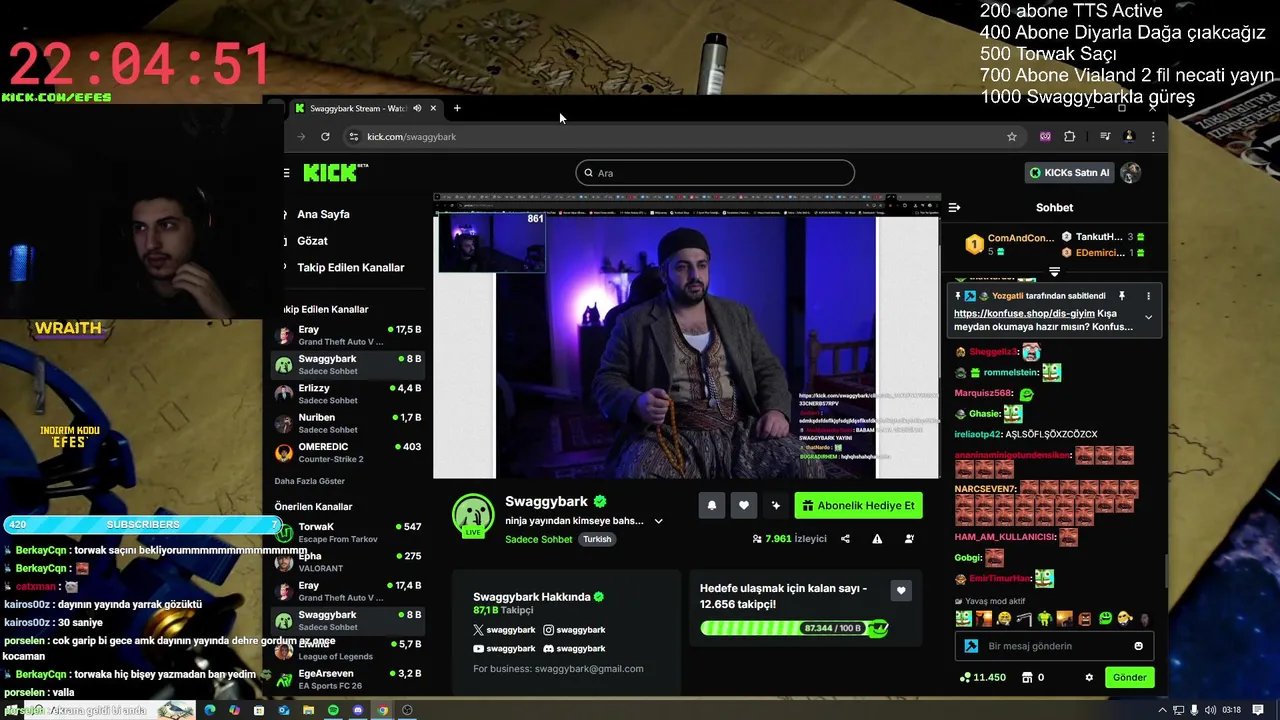Open the Chrome three-dot menu
The width and height of the screenshot is (1280, 720).
click(1153, 136)
